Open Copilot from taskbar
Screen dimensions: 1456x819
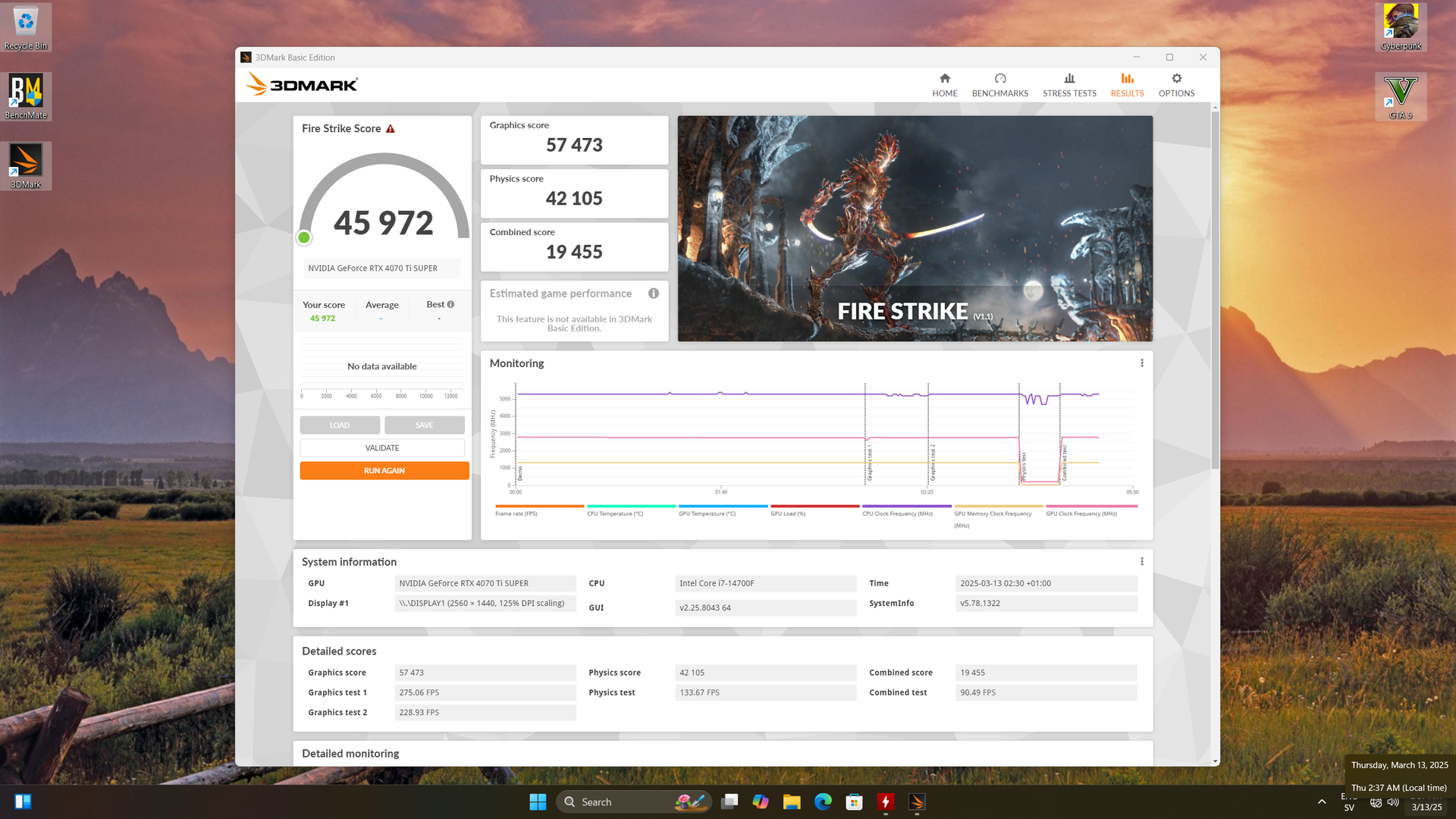(761, 802)
